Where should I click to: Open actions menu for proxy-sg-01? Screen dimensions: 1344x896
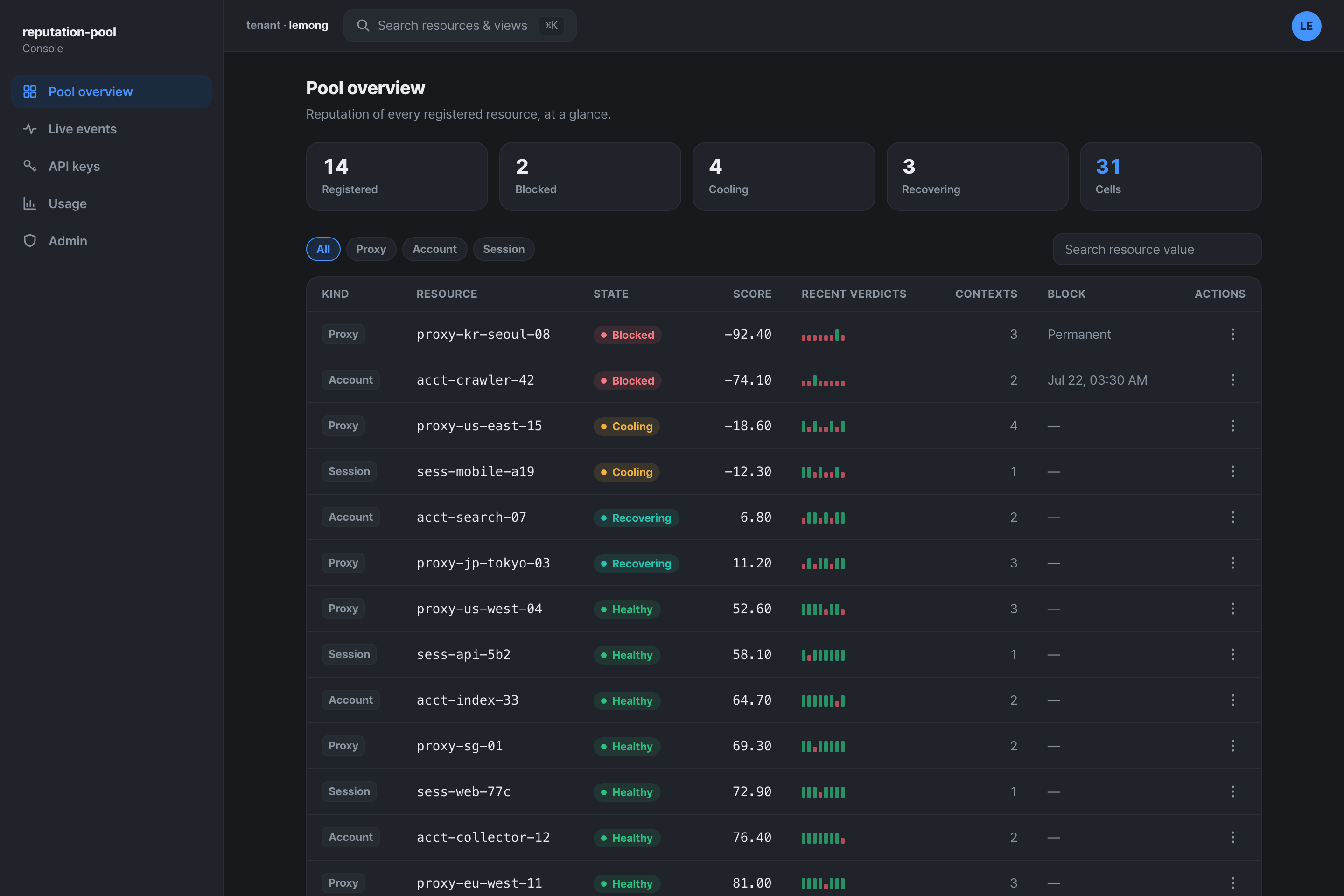click(1232, 746)
